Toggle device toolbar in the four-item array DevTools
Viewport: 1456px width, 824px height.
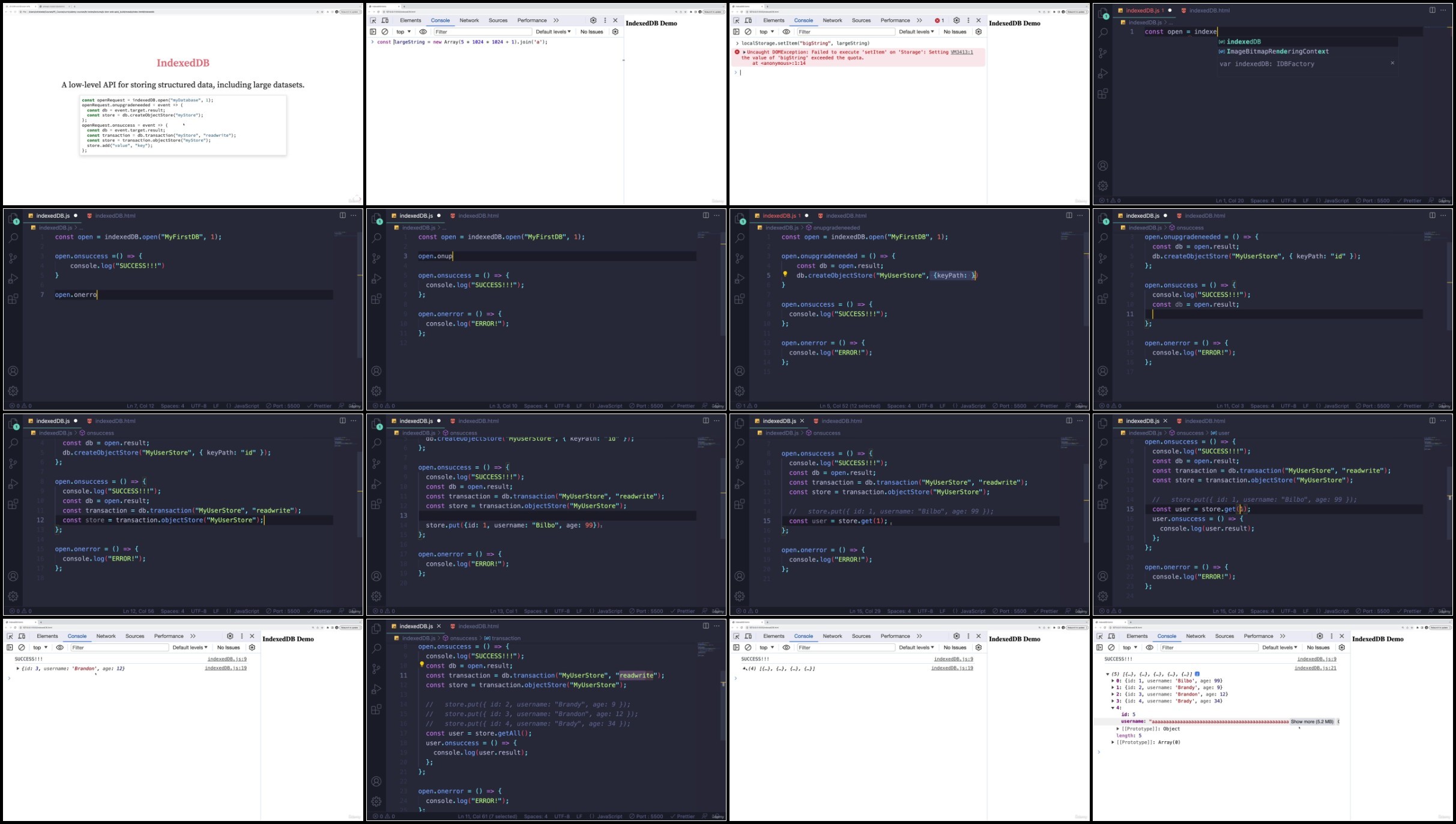pos(749,636)
